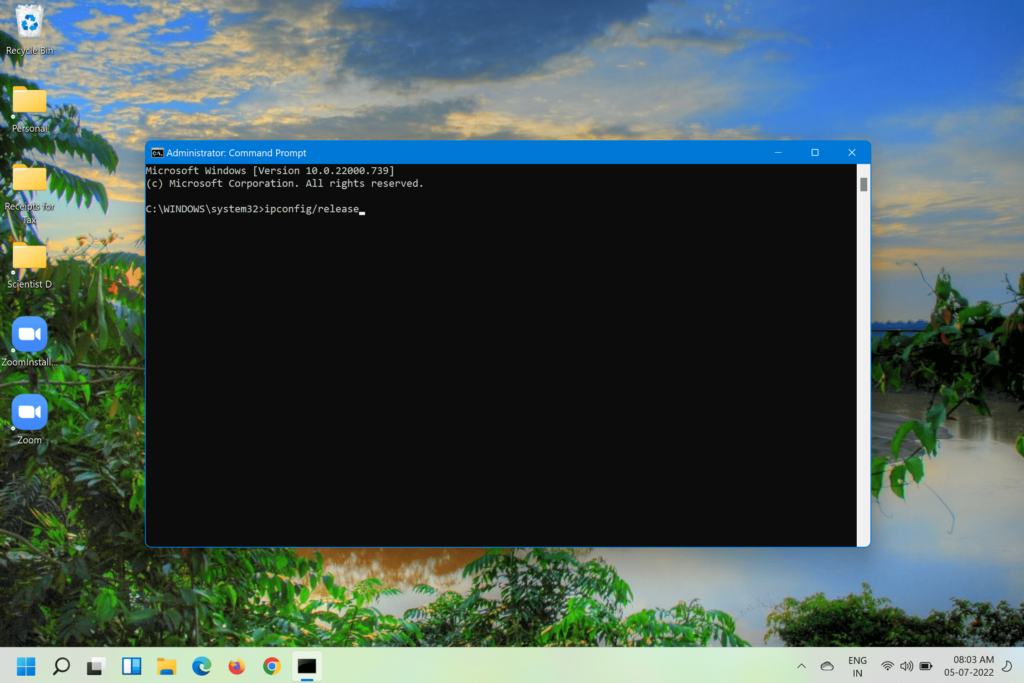Click the battery status tray icon
Image resolution: width=1024 pixels, height=683 pixels.
point(926,666)
